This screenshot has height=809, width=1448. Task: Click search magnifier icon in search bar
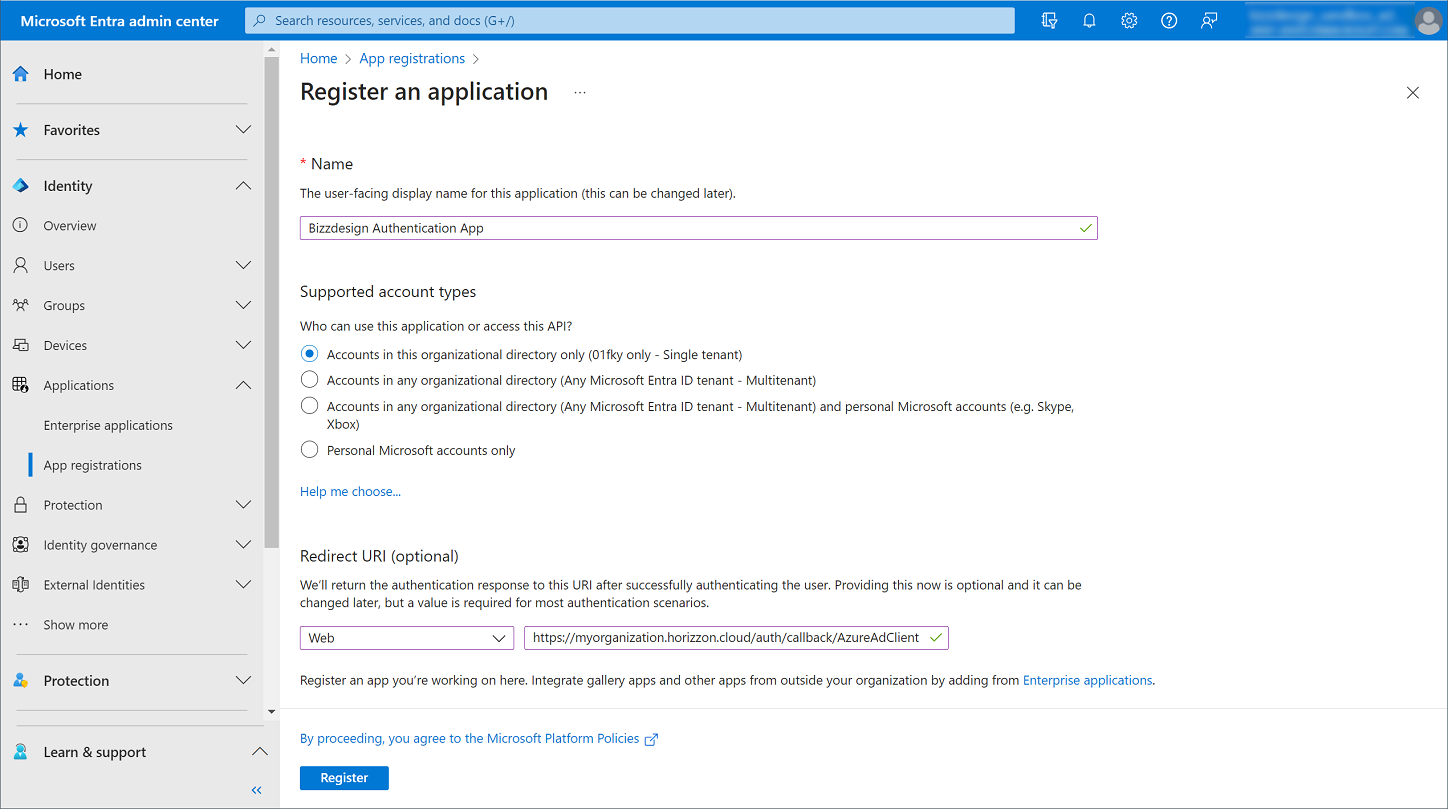coord(261,20)
